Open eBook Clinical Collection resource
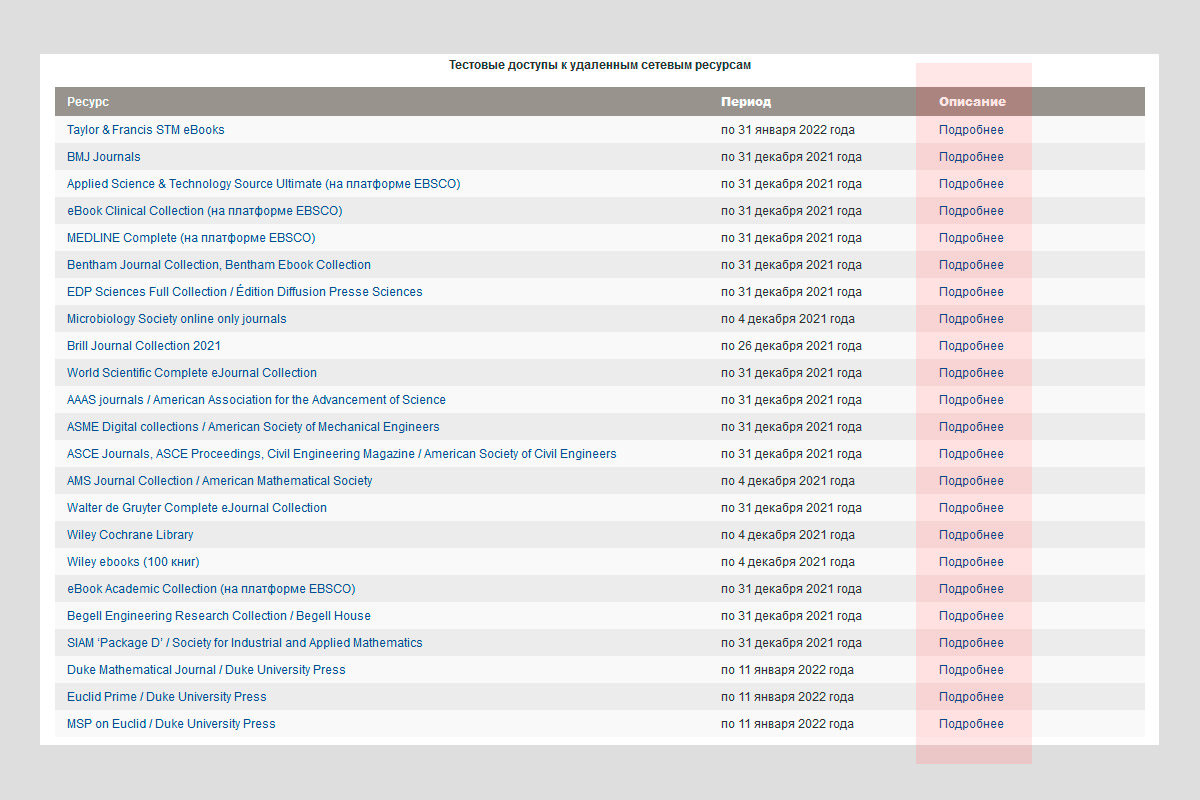This screenshot has height=800, width=1200. [204, 211]
